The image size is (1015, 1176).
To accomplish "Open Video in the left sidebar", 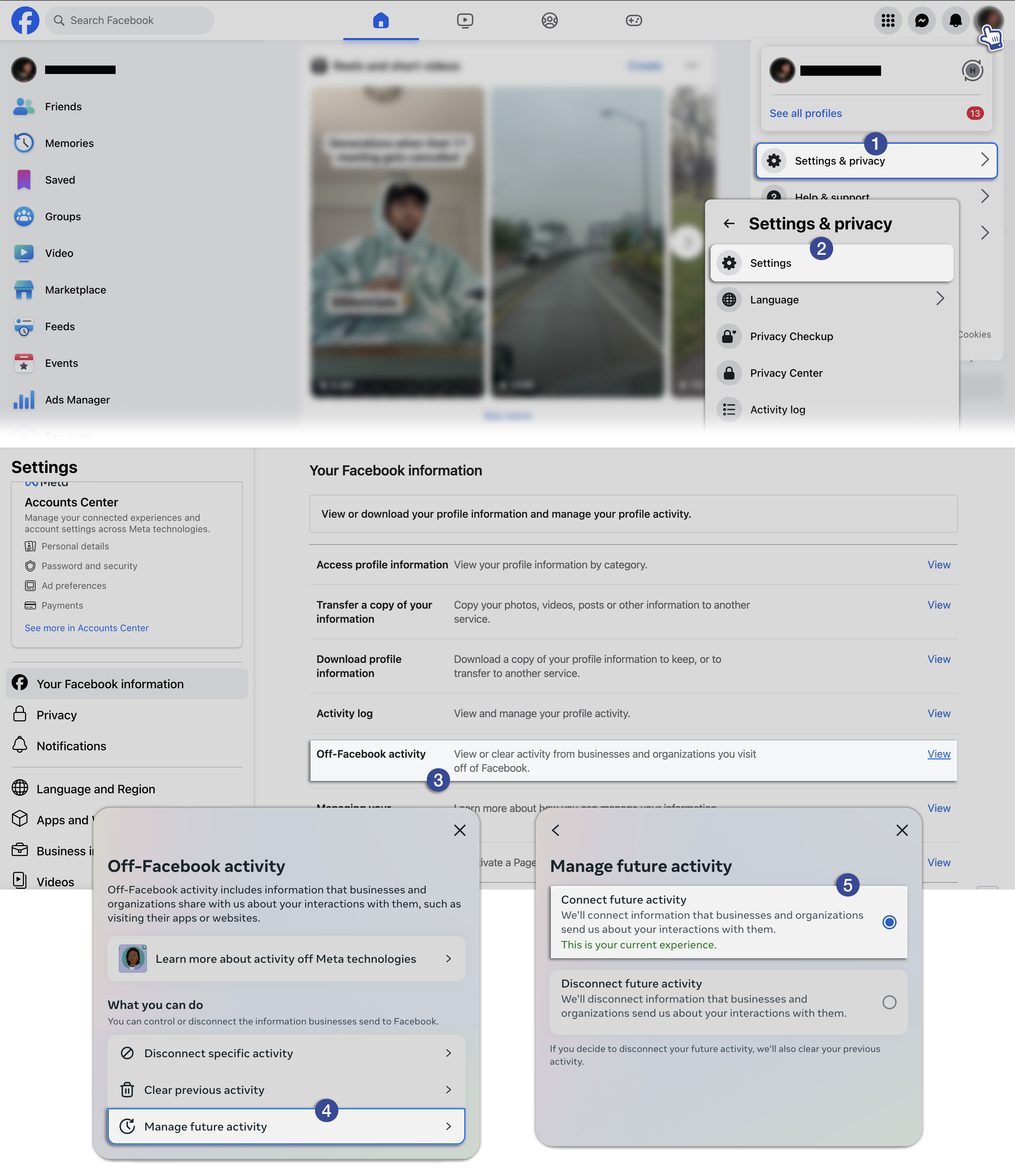I will (59, 253).
